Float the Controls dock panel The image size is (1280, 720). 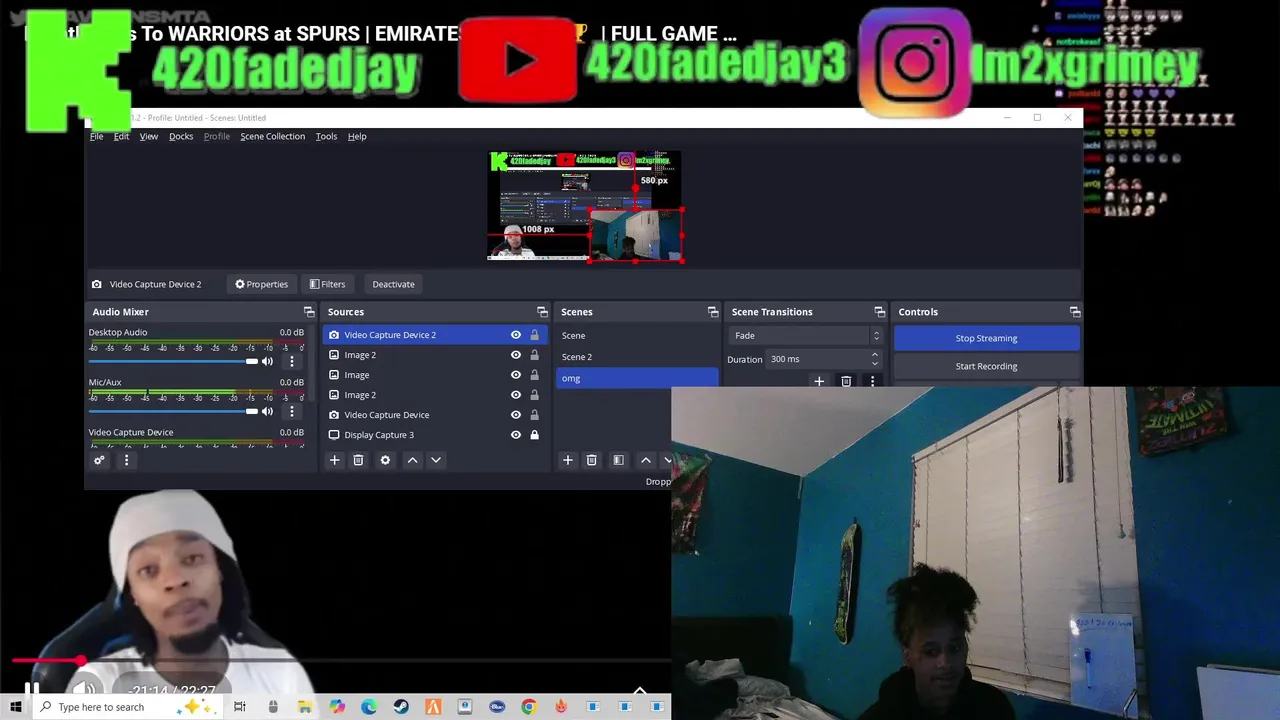[x=1074, y=312]
